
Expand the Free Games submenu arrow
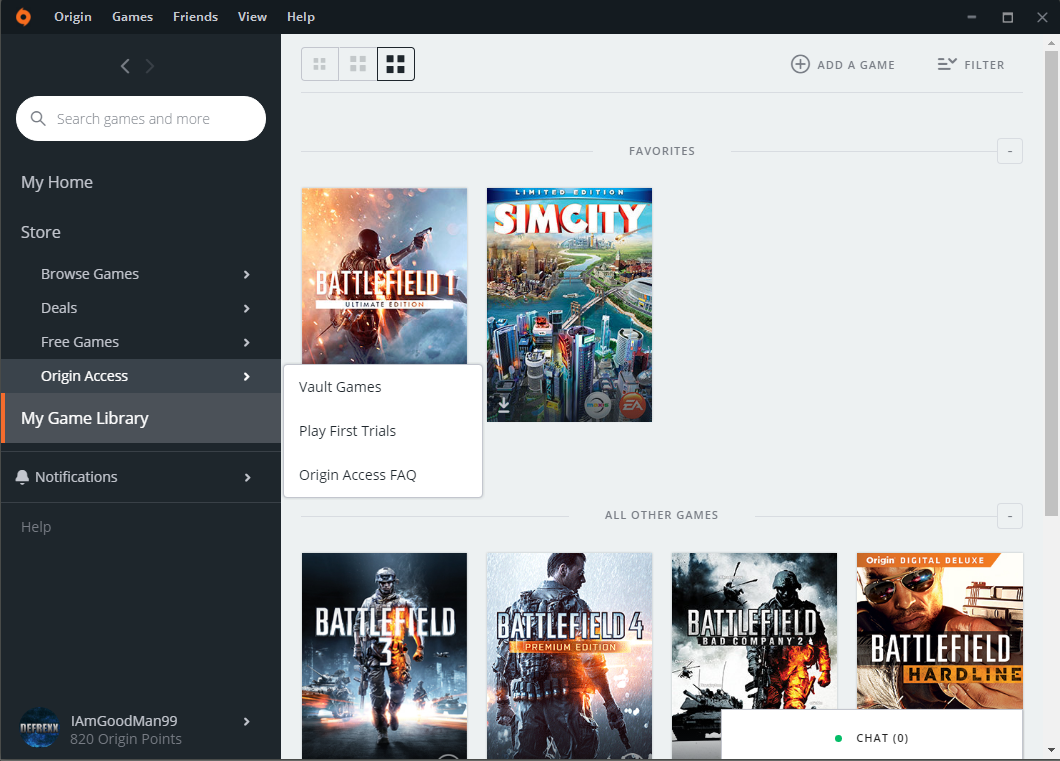pyautogui.click(x=247, y=343)
